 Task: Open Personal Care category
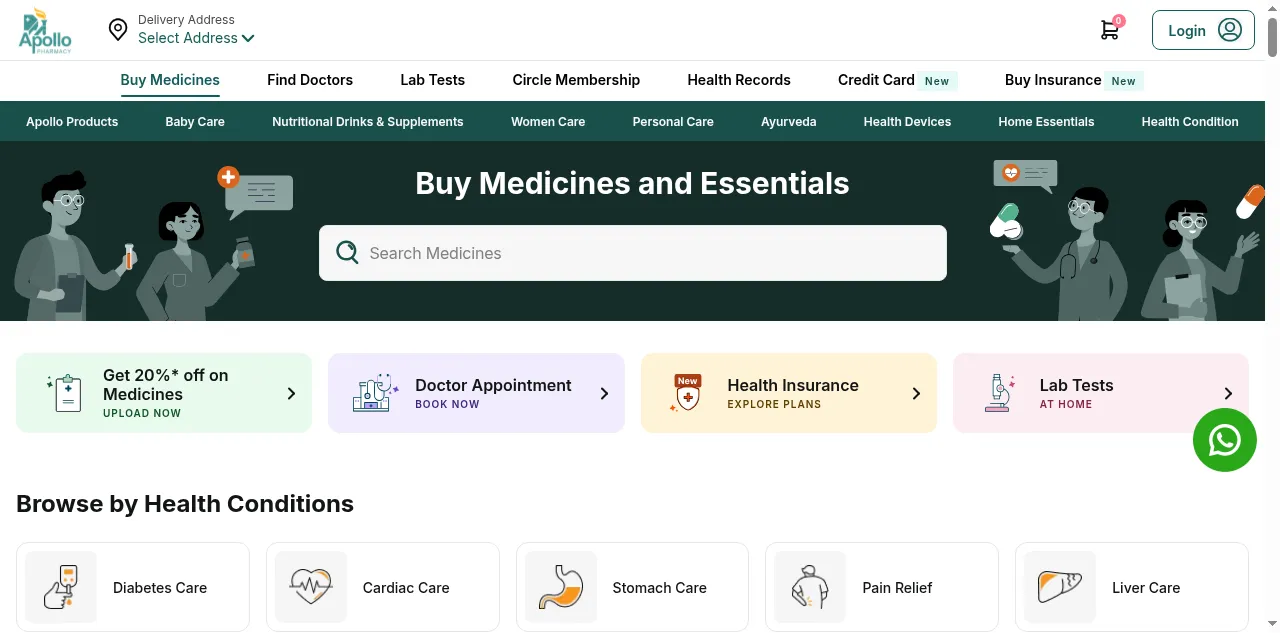pyautogui.click(x=673, y=121)
